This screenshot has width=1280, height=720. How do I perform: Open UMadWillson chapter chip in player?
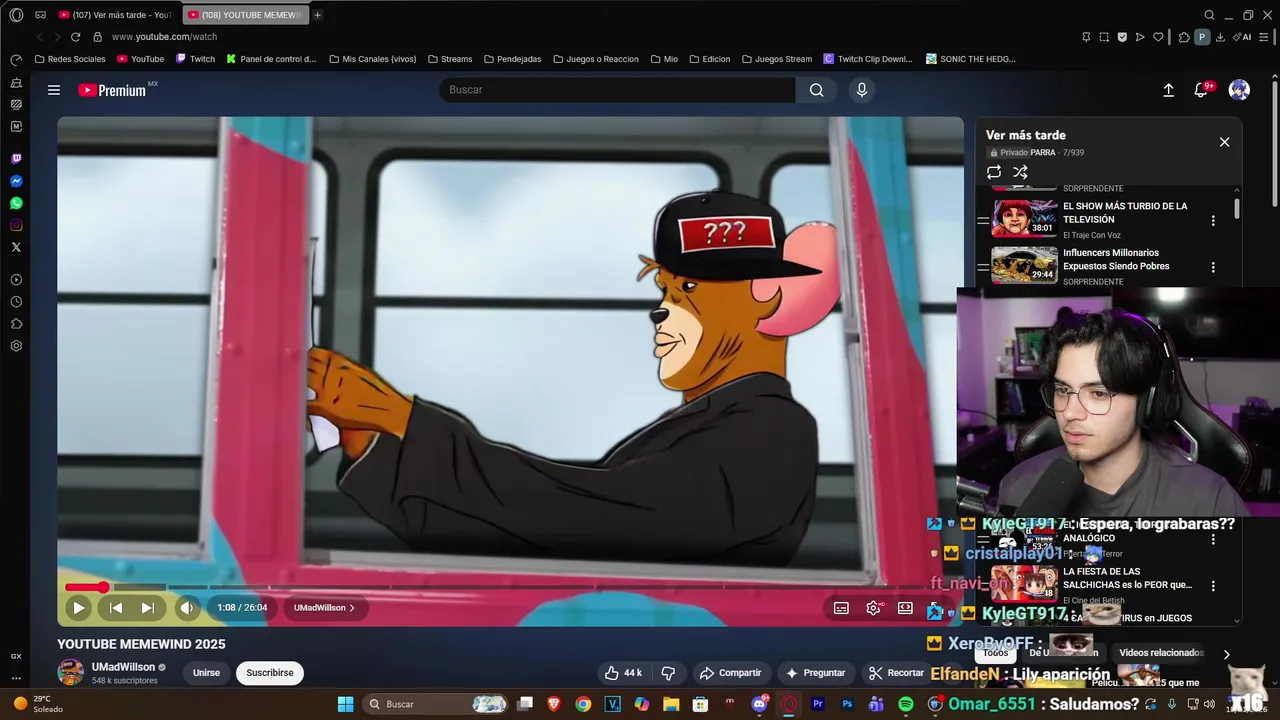point(324,608)
